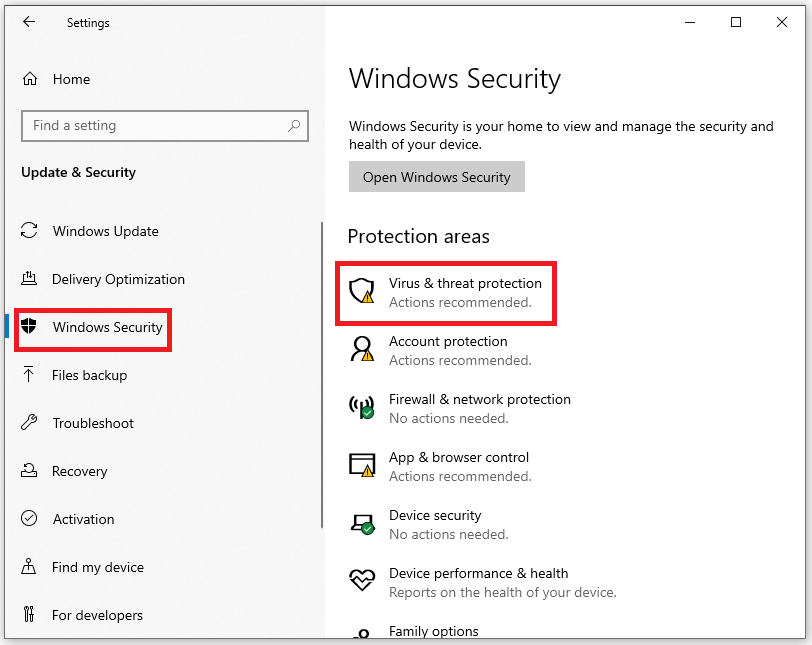
Task: Click the back arrow in Settings
Action: point(28,22)
